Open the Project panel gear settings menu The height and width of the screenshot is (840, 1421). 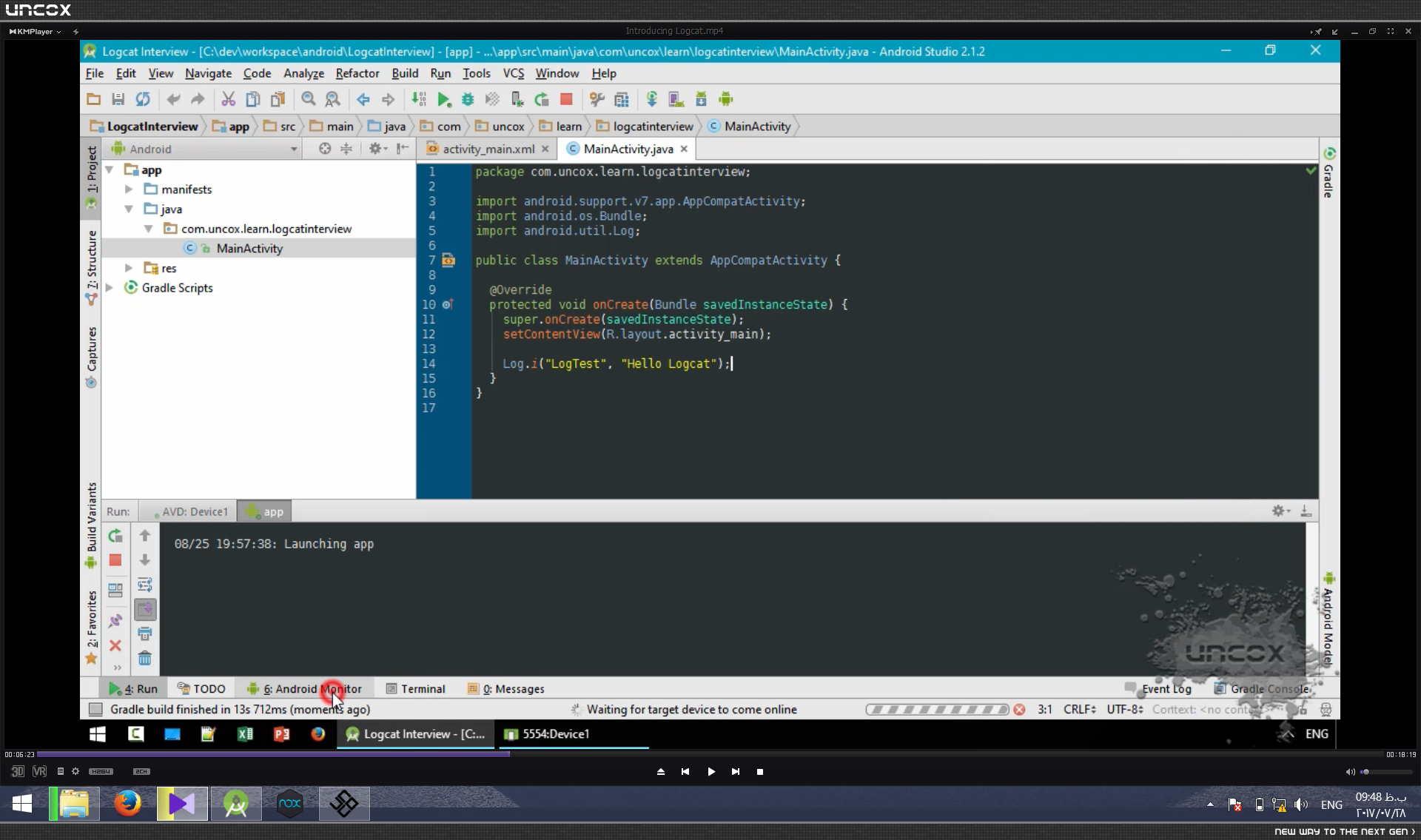click(377, 149)
